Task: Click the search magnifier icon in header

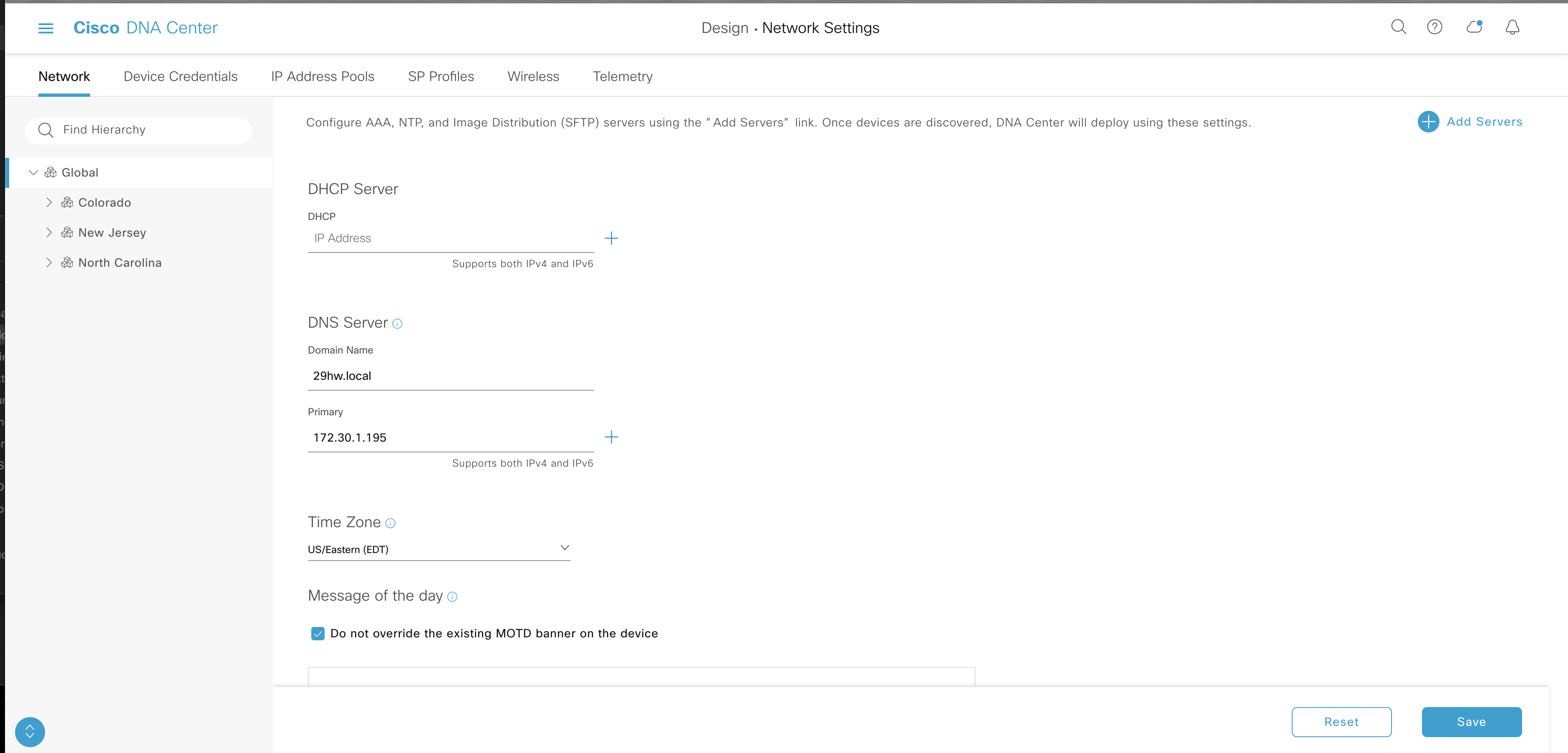Action: pos(1398,27)
